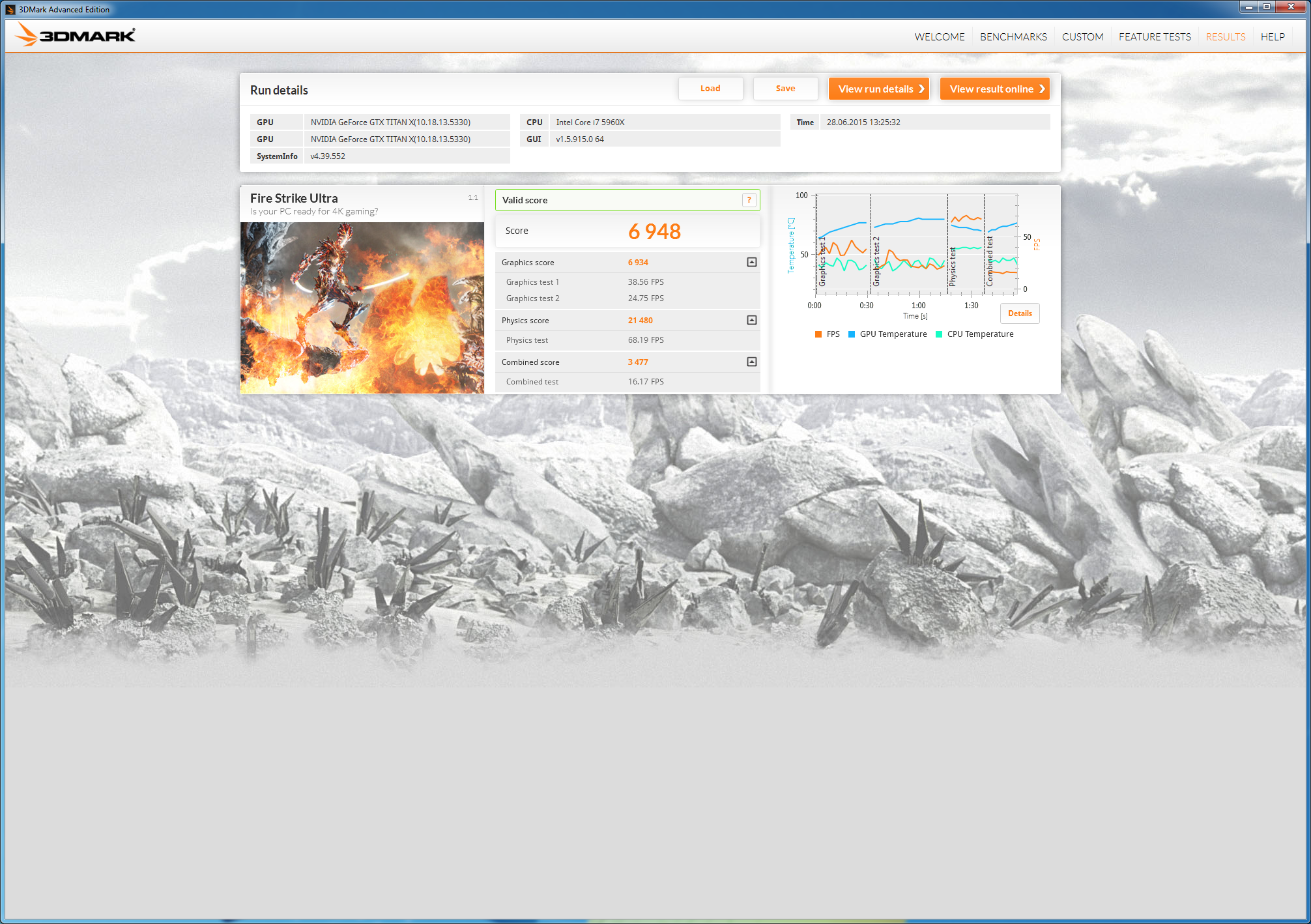Open the Benchmarks tab
1311x924 pixels.
pyautogui.click(x=1013, y=36)
